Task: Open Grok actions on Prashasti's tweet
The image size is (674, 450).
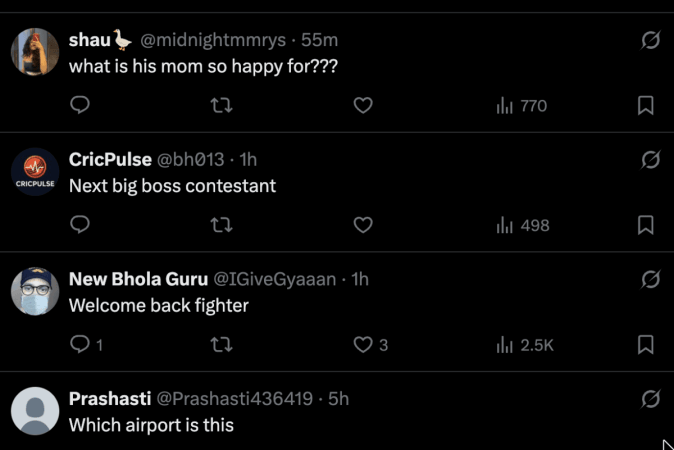Action: coord(650,399)
